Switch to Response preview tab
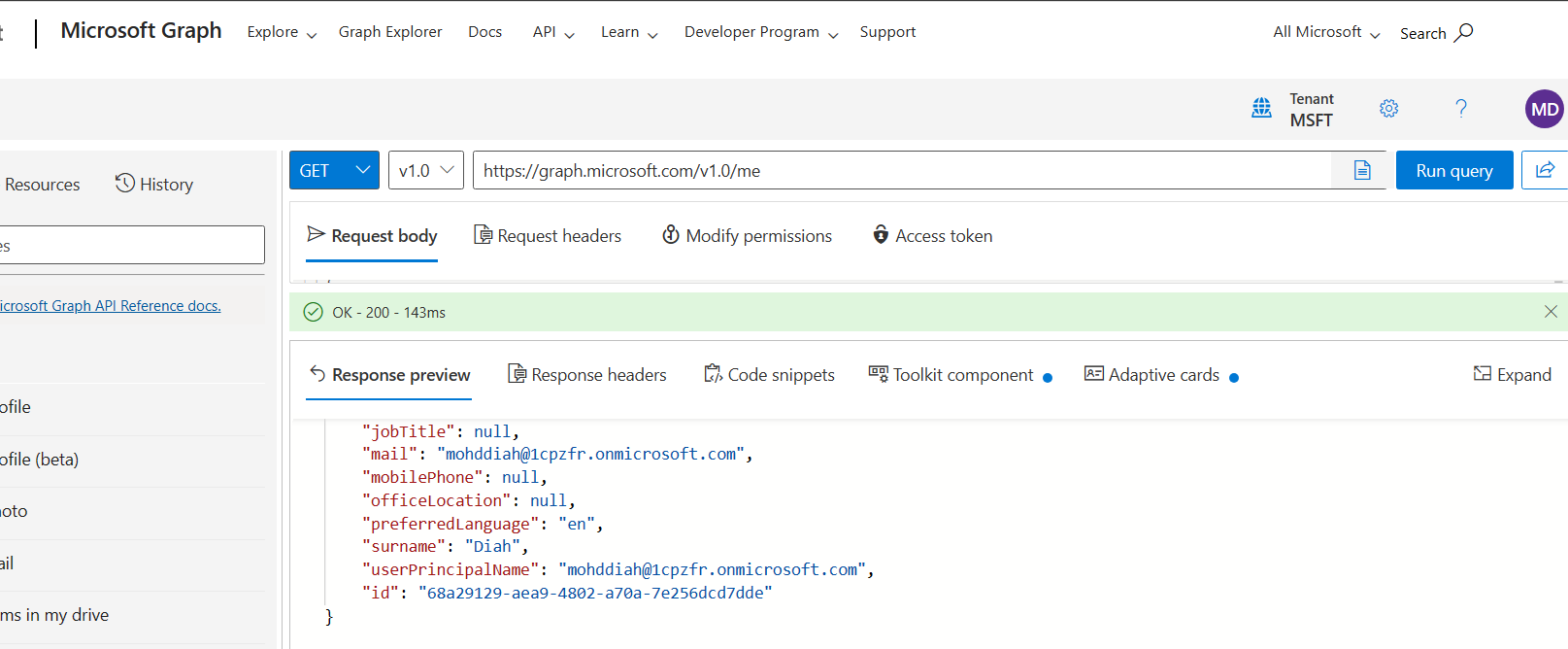The width and height of the screenshot is (1568, 649). click(x=389, y=375)
